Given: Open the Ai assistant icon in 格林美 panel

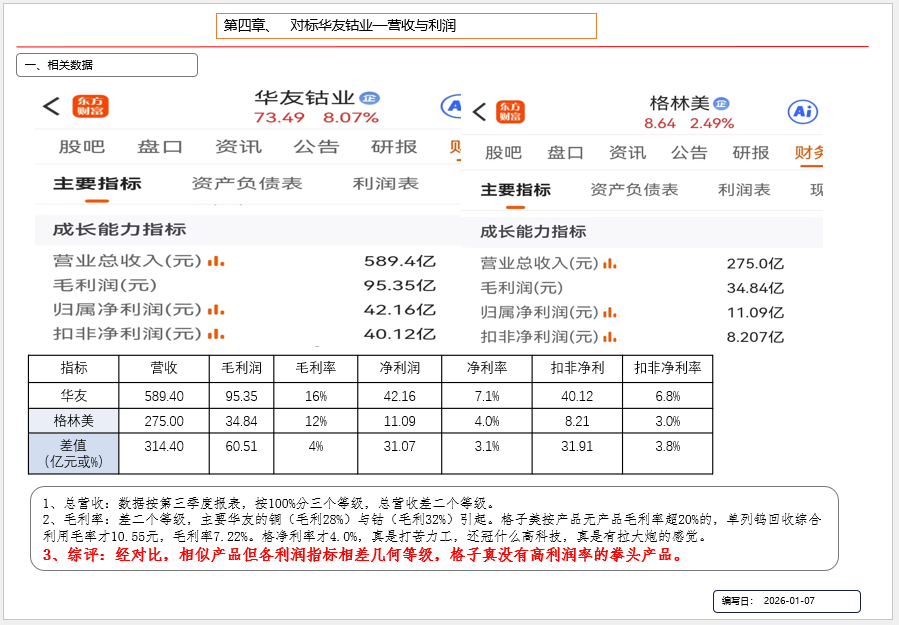Looking at the screenshot, I should tap(803, 111).
